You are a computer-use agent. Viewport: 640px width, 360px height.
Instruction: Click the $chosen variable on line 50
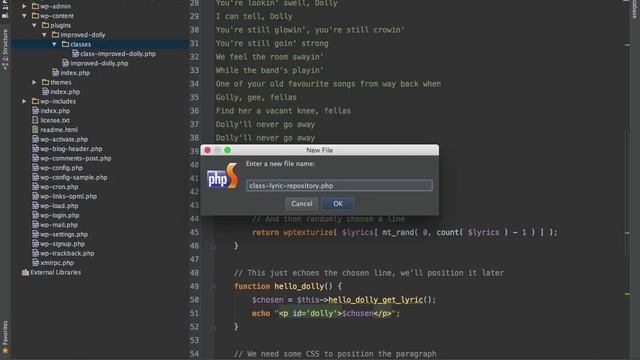tap(268, 300)
